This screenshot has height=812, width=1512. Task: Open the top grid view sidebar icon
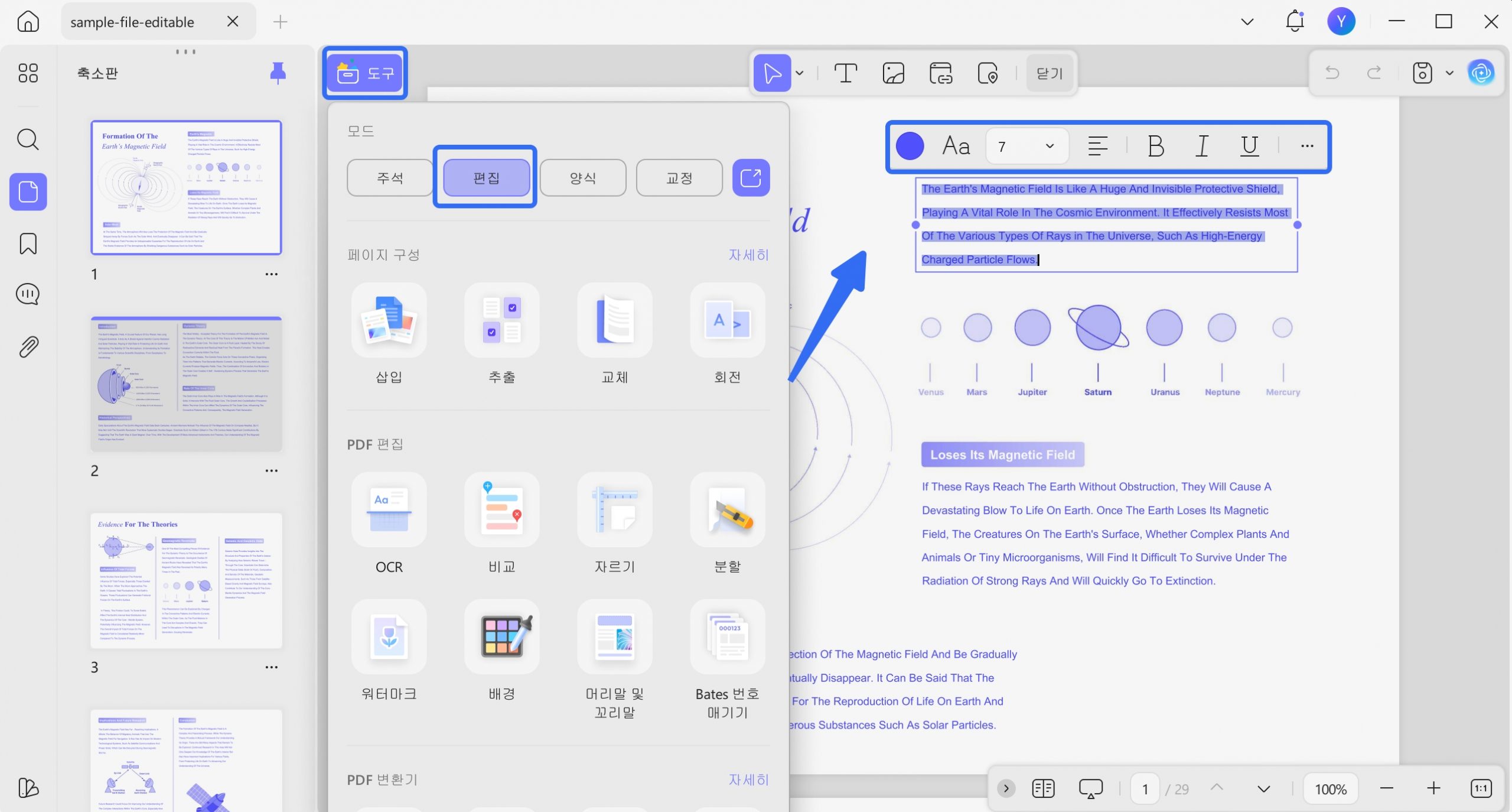pyautogui.click(x=28, y=73)
